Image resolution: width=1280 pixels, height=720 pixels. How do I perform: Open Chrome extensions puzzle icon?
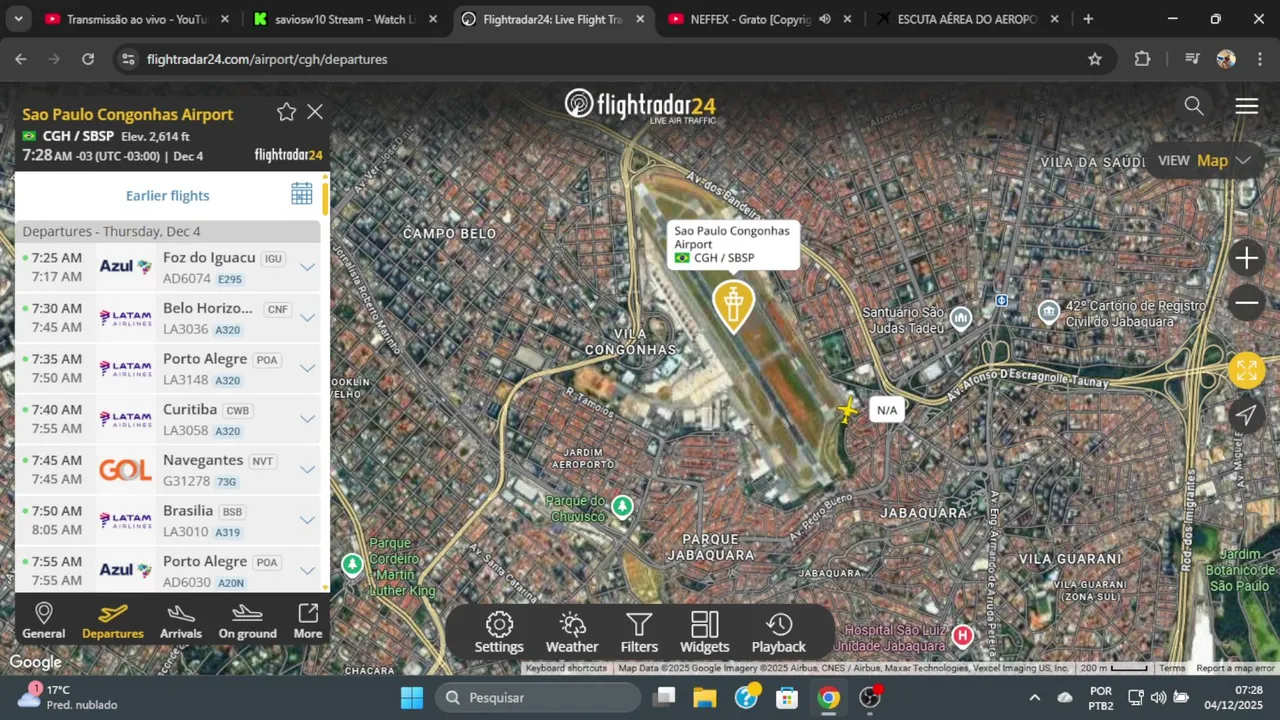click(x=1142, y=59)
